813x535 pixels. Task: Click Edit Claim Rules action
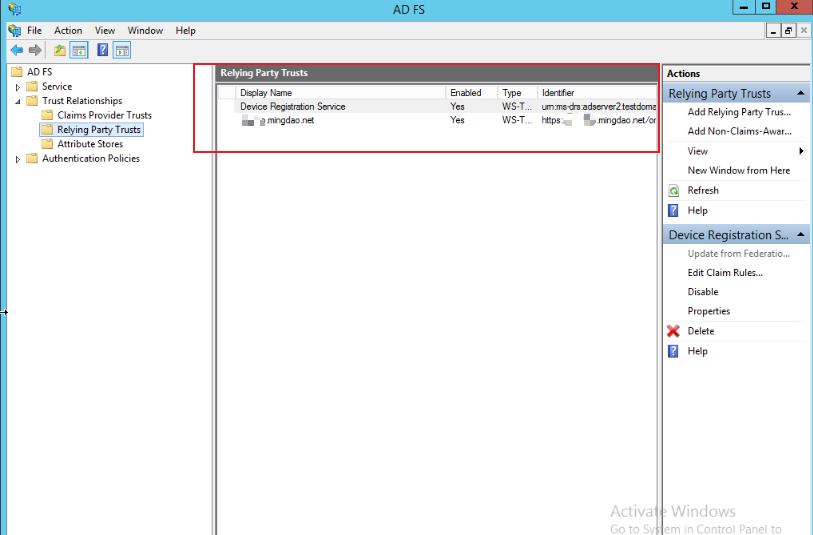coord(725,273)
